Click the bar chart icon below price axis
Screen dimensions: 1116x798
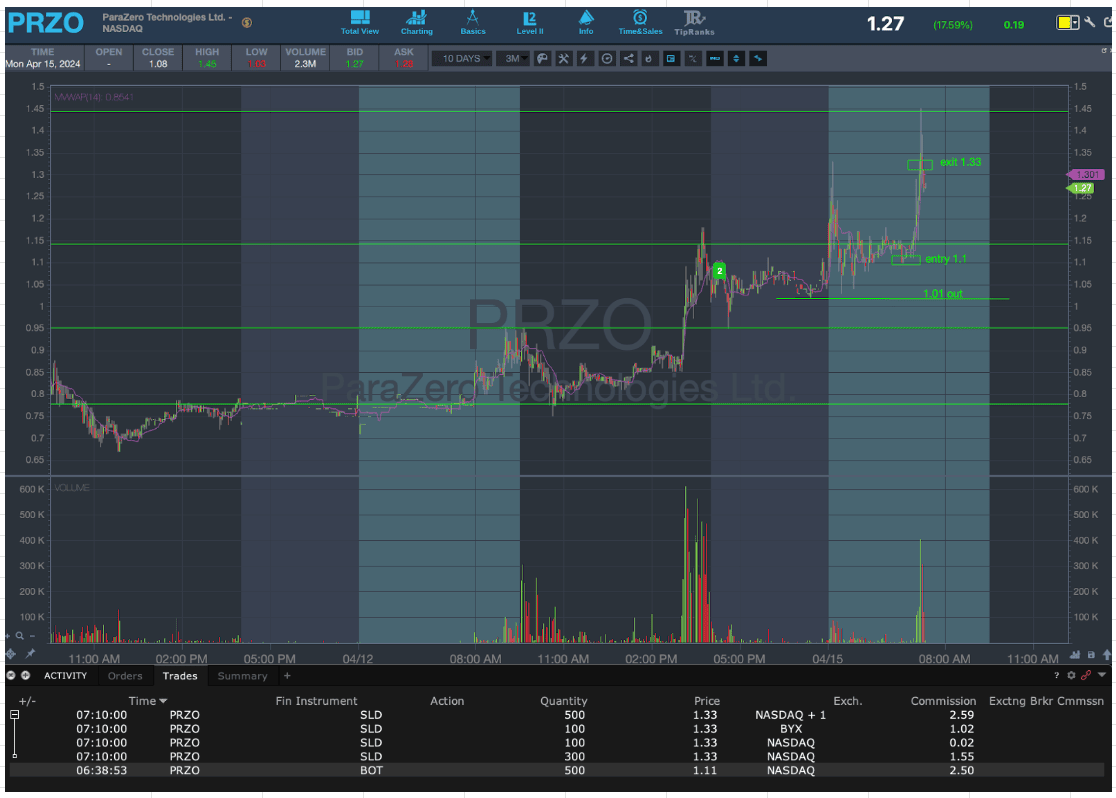(1075, 654)
